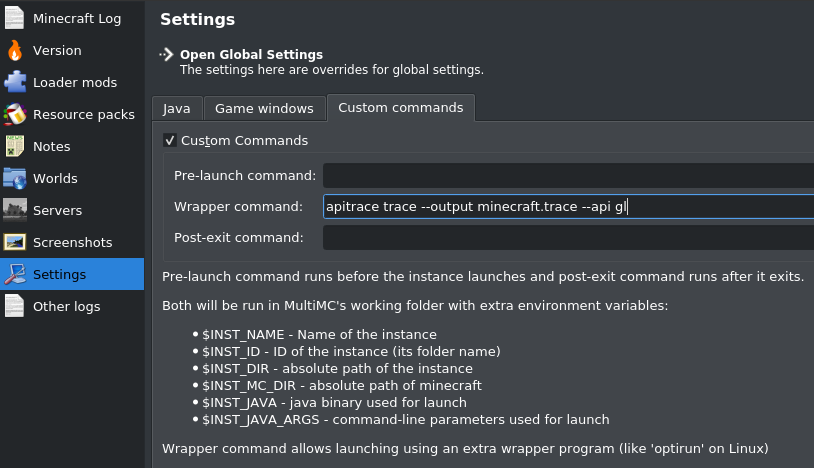
Task: Select Worlds label in the sidebar
Action: tap(55, 178)
